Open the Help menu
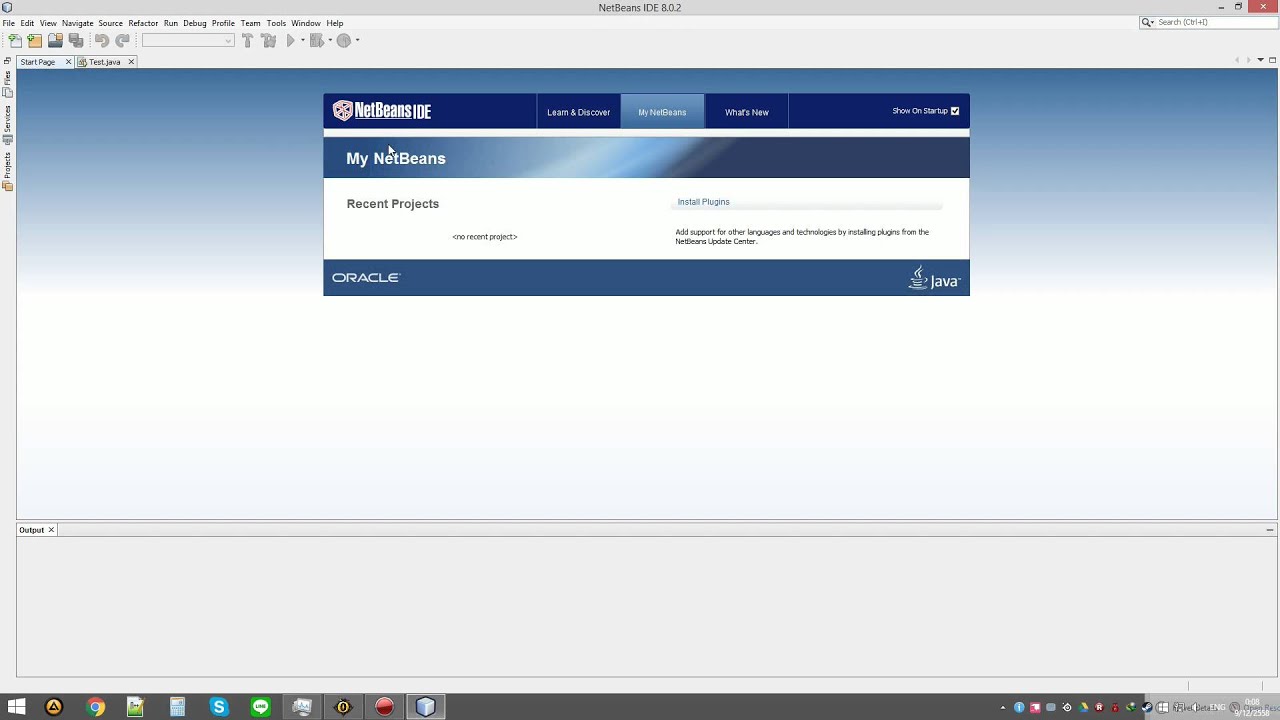 click(x=335, y=23)
